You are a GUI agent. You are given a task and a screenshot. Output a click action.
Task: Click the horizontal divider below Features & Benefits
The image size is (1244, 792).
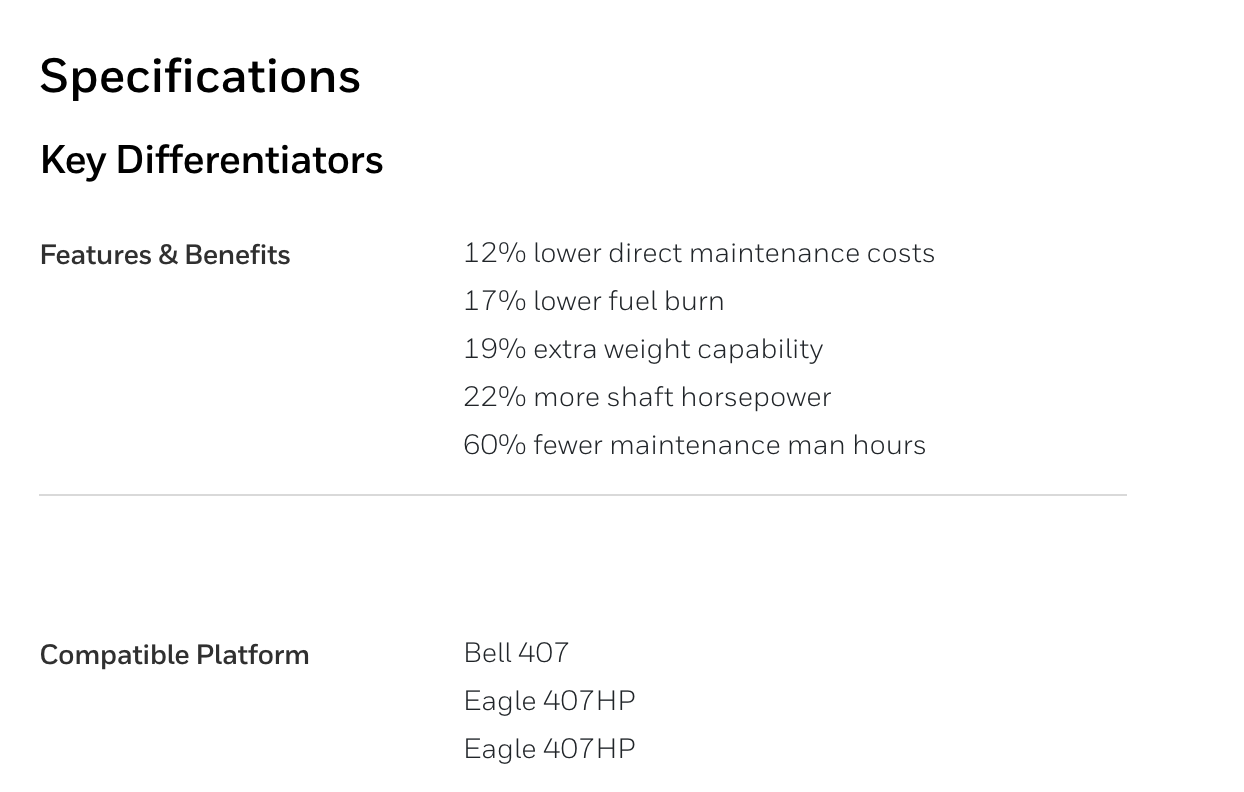[583, 494]
